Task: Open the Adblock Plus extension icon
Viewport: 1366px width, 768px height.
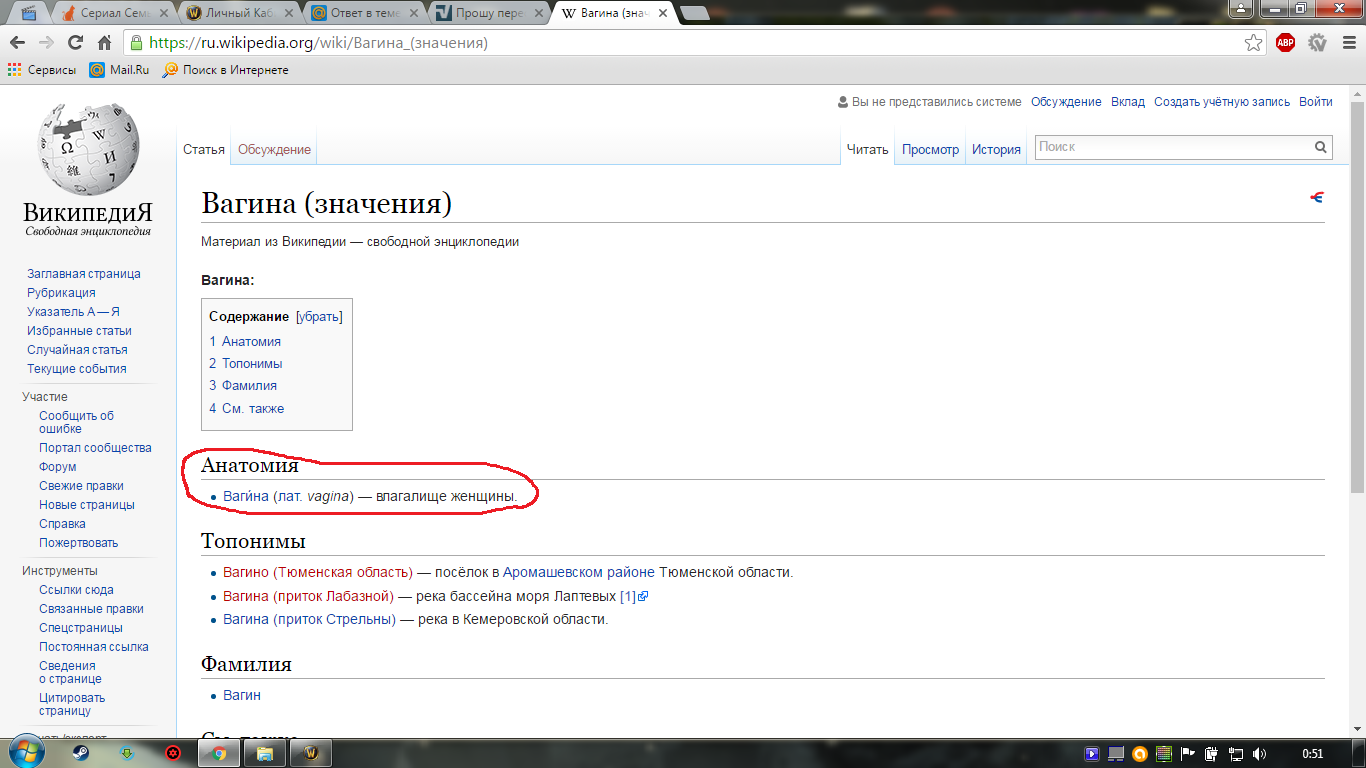Action: (1285, 43)
